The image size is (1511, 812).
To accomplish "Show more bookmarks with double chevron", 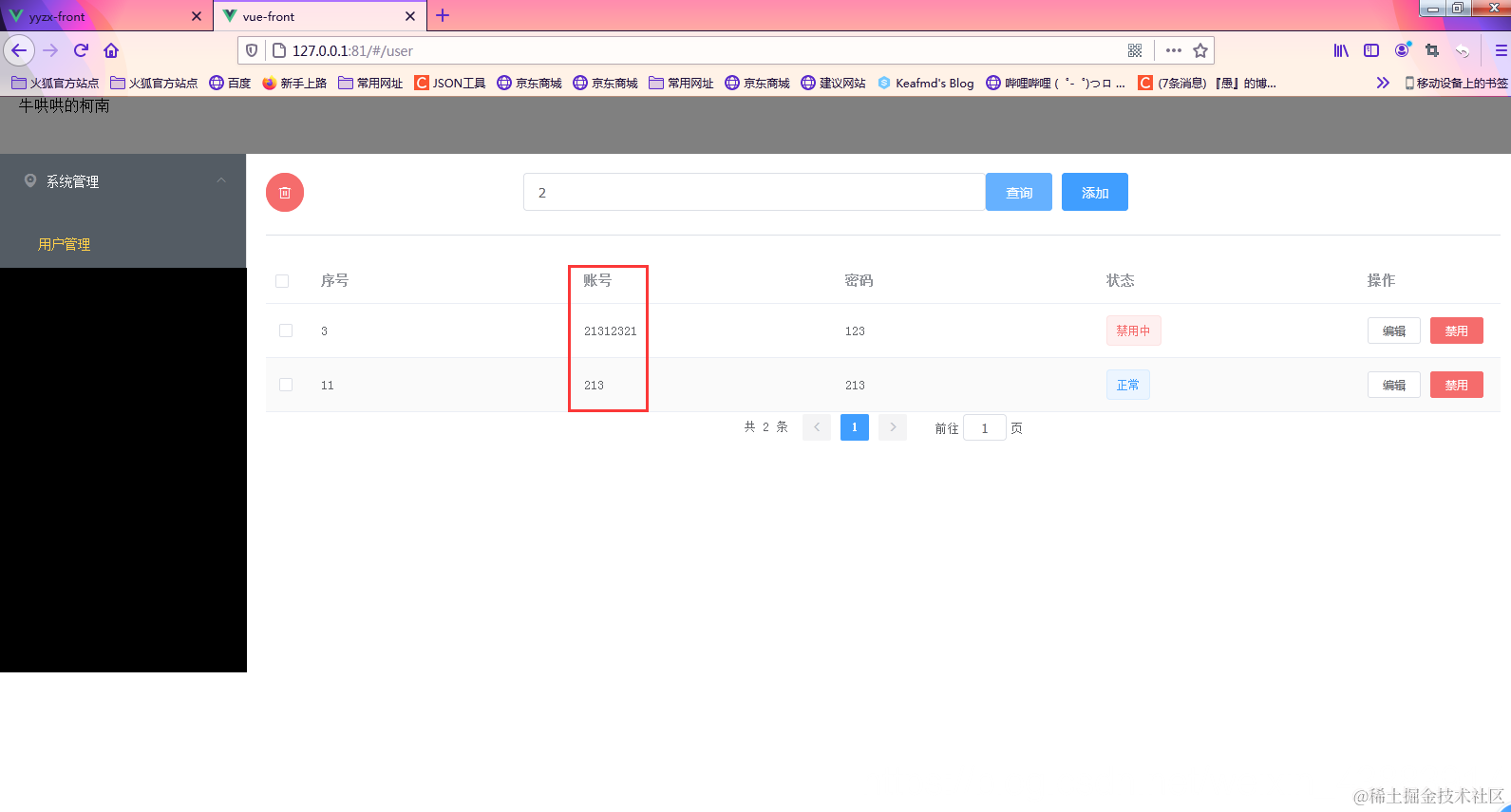I will click(1383, 83).
